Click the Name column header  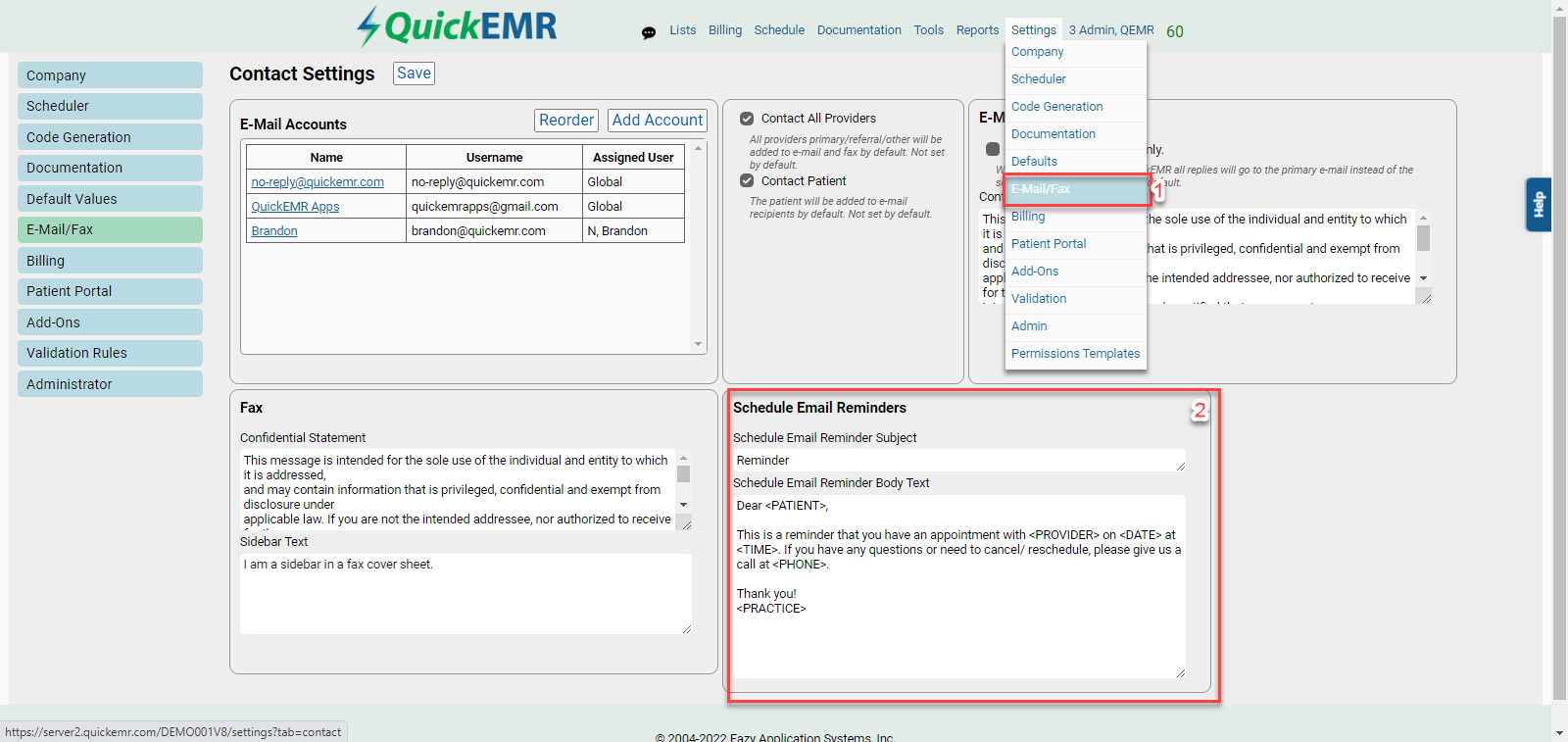point(326,157)
